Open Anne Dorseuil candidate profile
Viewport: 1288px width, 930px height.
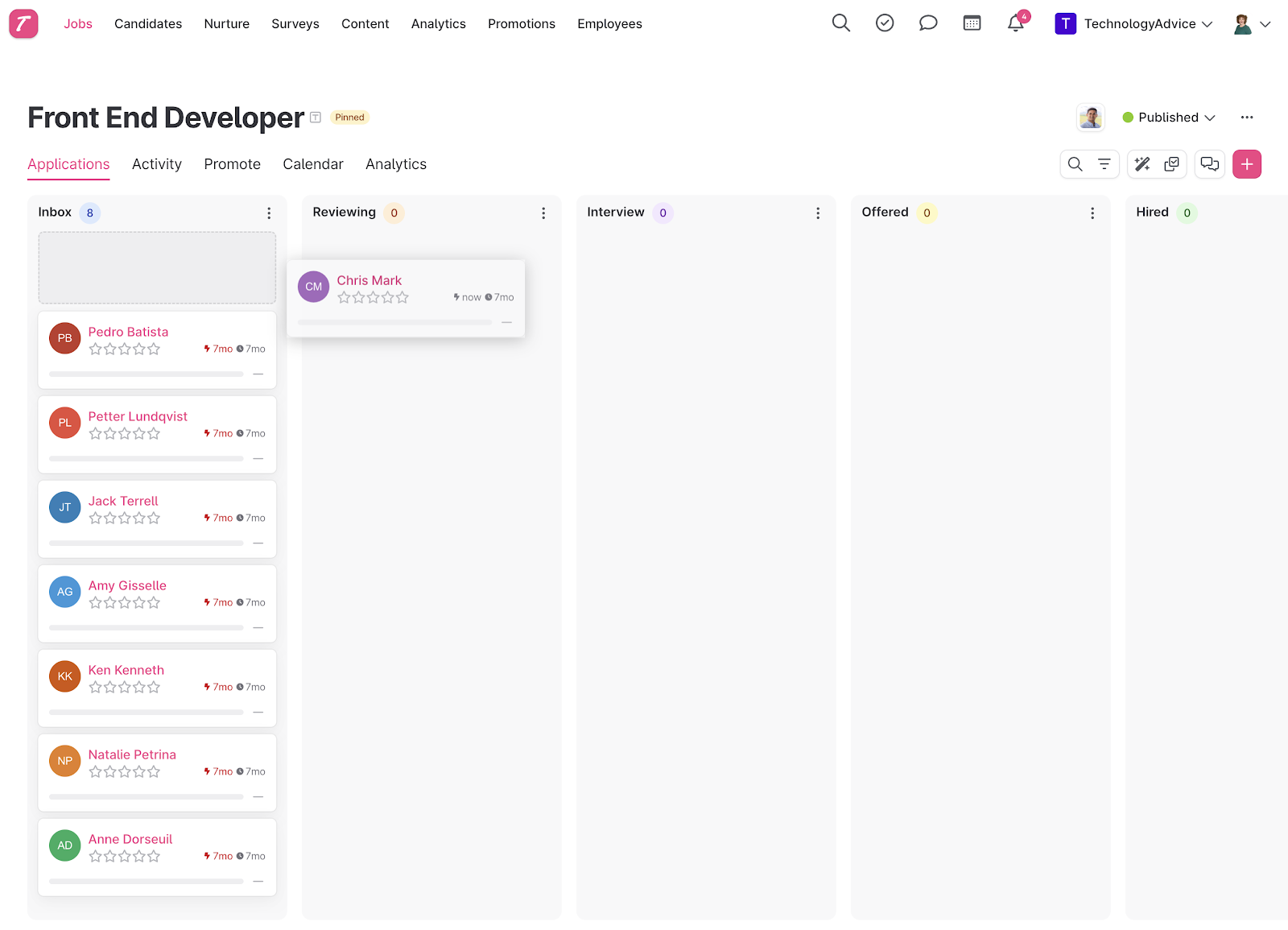[x=130, y=839]
